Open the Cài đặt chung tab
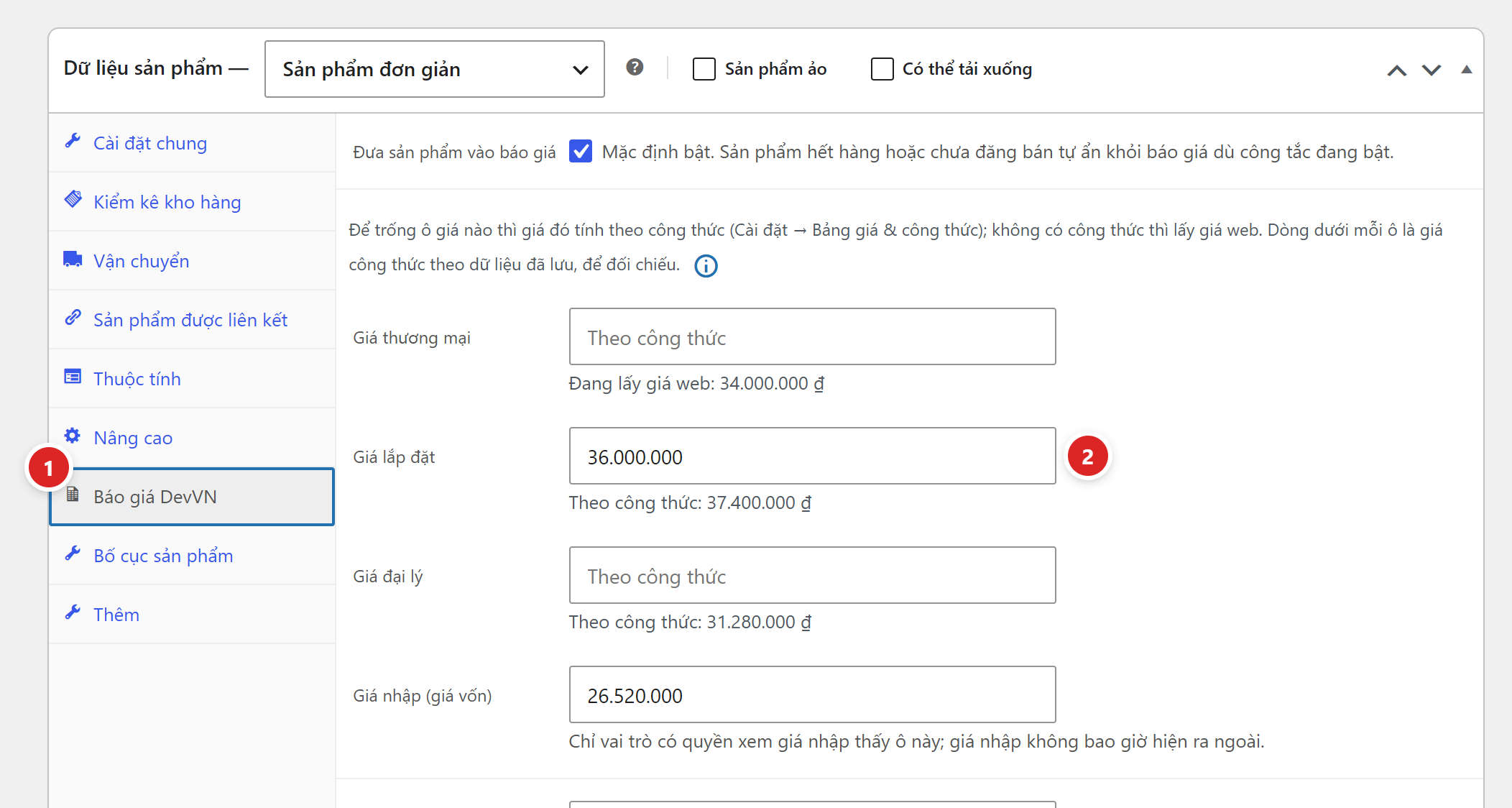1512x808 pixels. (x=192, y=143)
